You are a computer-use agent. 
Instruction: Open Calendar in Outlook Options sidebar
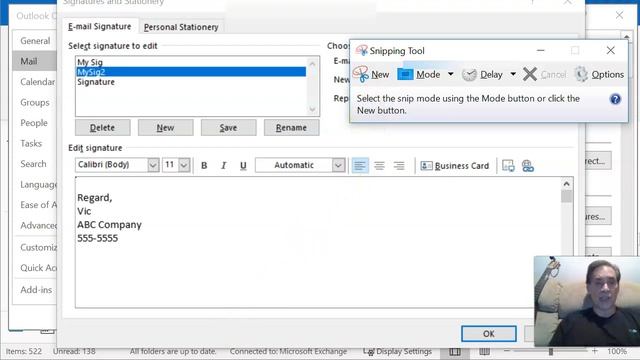click(37, 82)
